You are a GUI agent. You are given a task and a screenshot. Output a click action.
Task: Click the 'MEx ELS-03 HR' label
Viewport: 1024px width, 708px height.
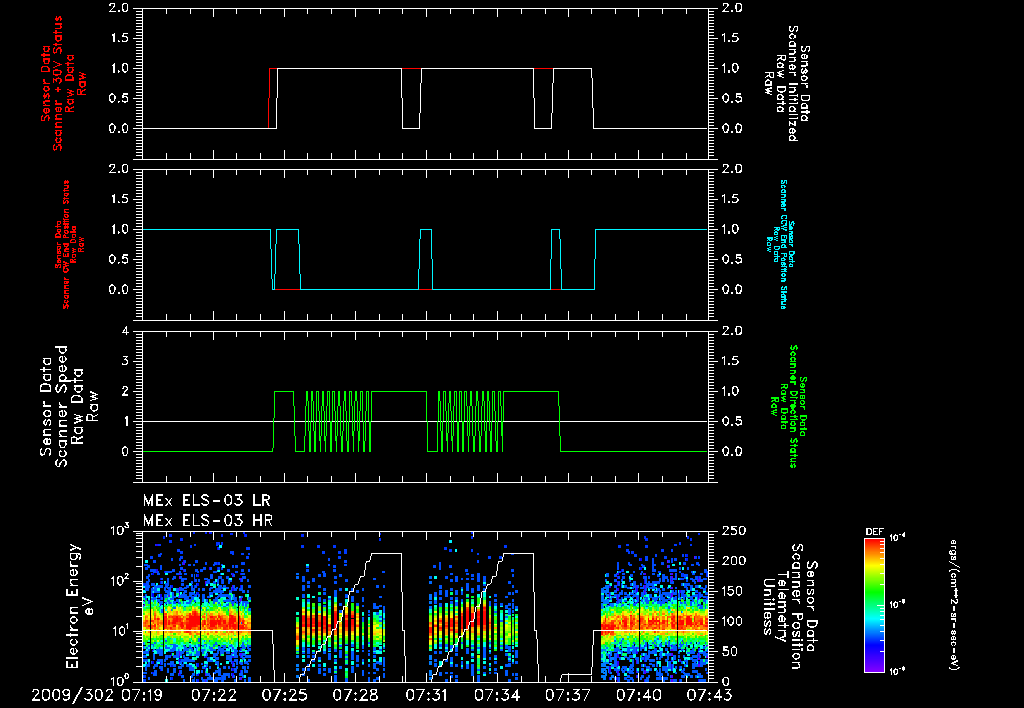[x=208, y=521]
